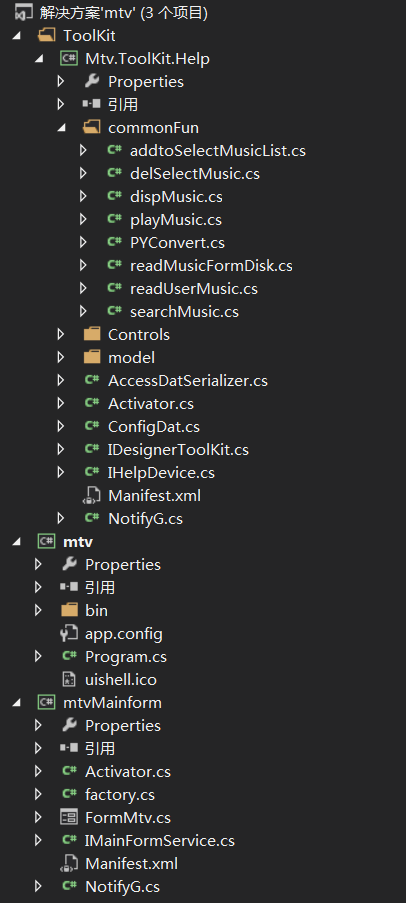Select IMainFormService.cs in mtvMainform
The height and width of the screenshot is (903, 406).
160,841
